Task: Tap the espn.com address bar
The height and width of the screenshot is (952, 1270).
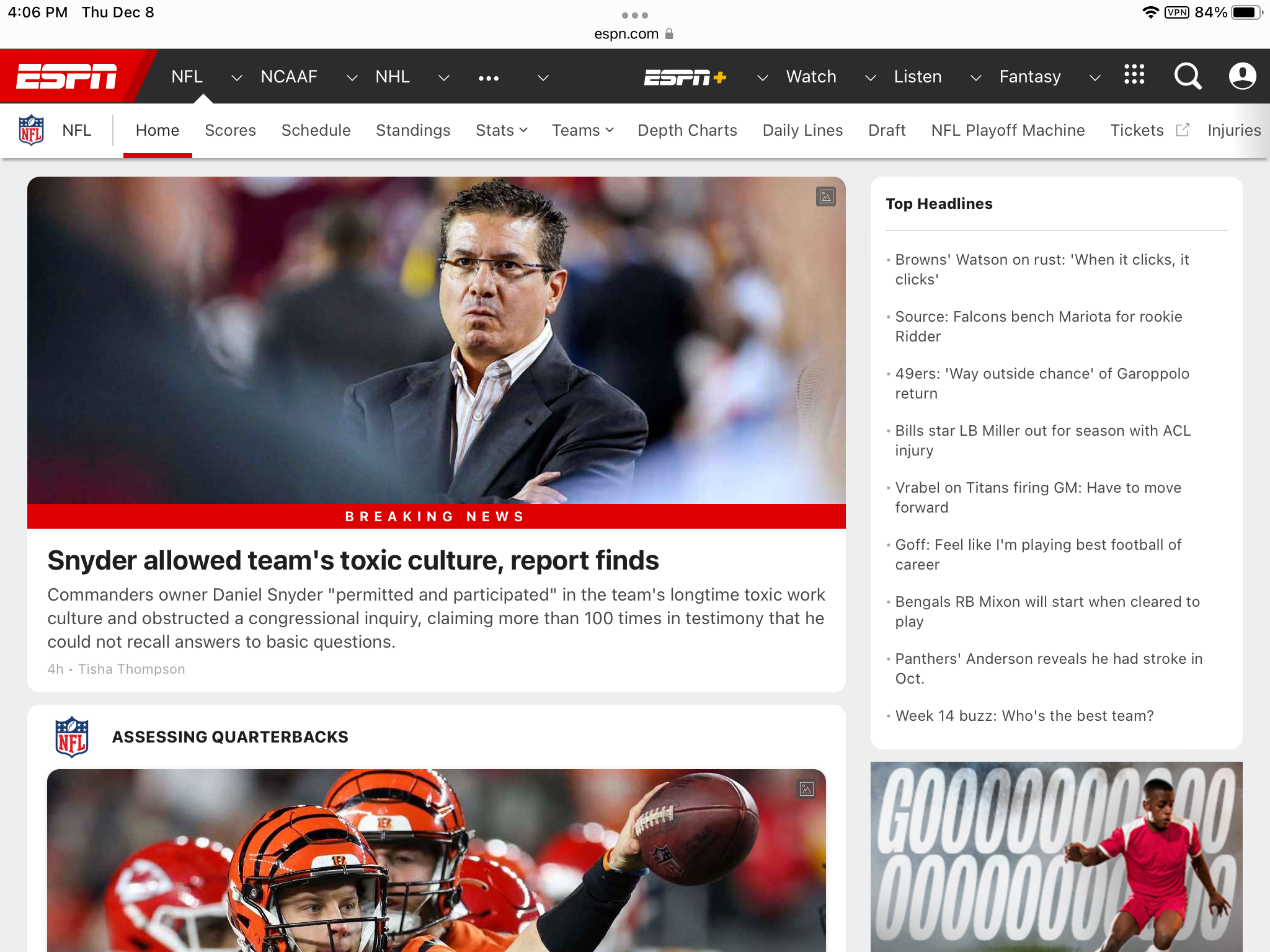Action: [634, 33]
